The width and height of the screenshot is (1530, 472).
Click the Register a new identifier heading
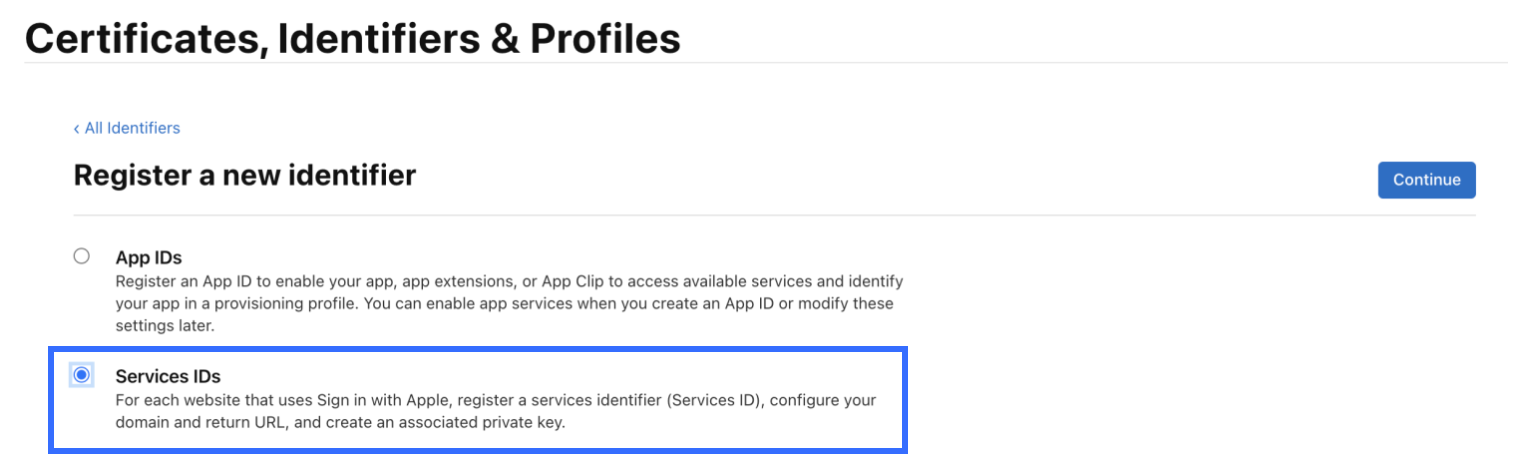tap(245, 176)
